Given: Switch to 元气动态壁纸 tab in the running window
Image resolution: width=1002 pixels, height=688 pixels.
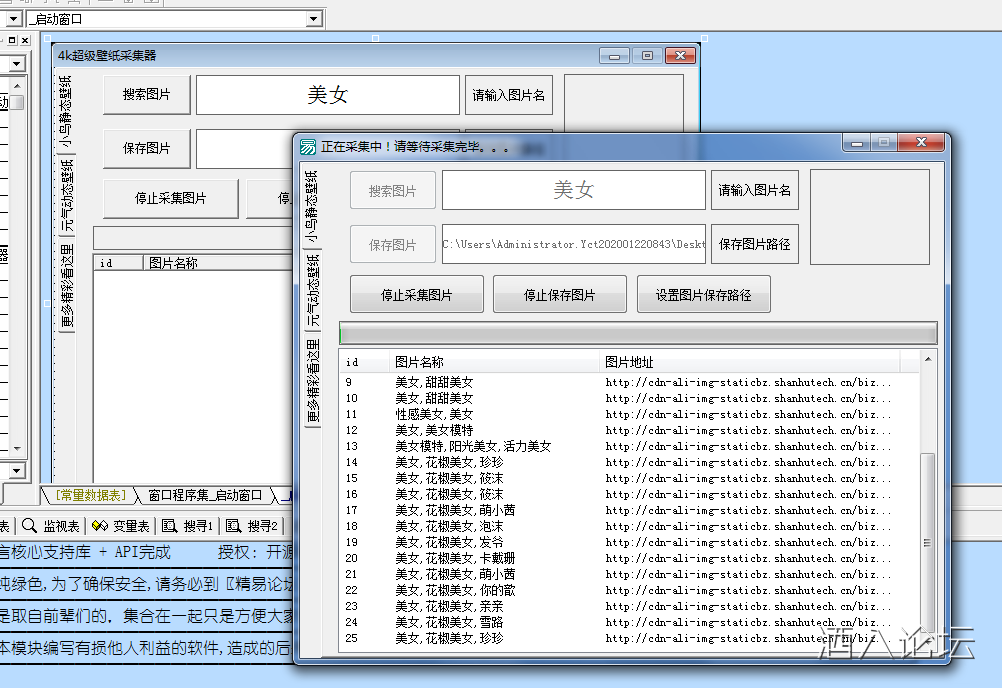Looking at the screenshot, I should (313, 291).
